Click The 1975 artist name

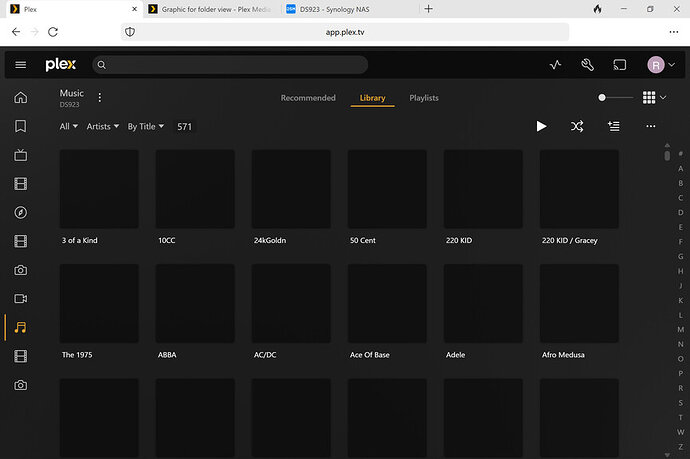[77, 355]
